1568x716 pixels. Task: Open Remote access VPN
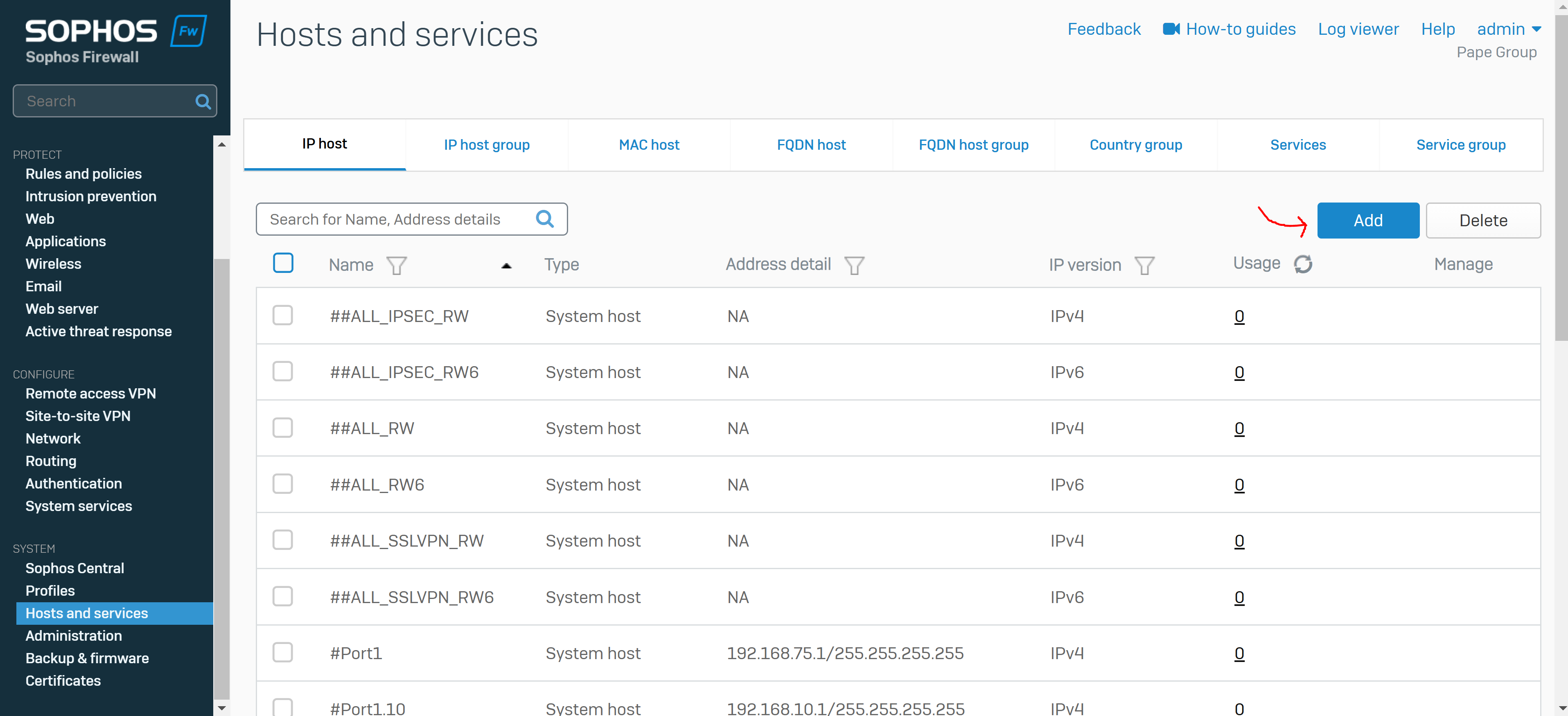click(91, 394)
